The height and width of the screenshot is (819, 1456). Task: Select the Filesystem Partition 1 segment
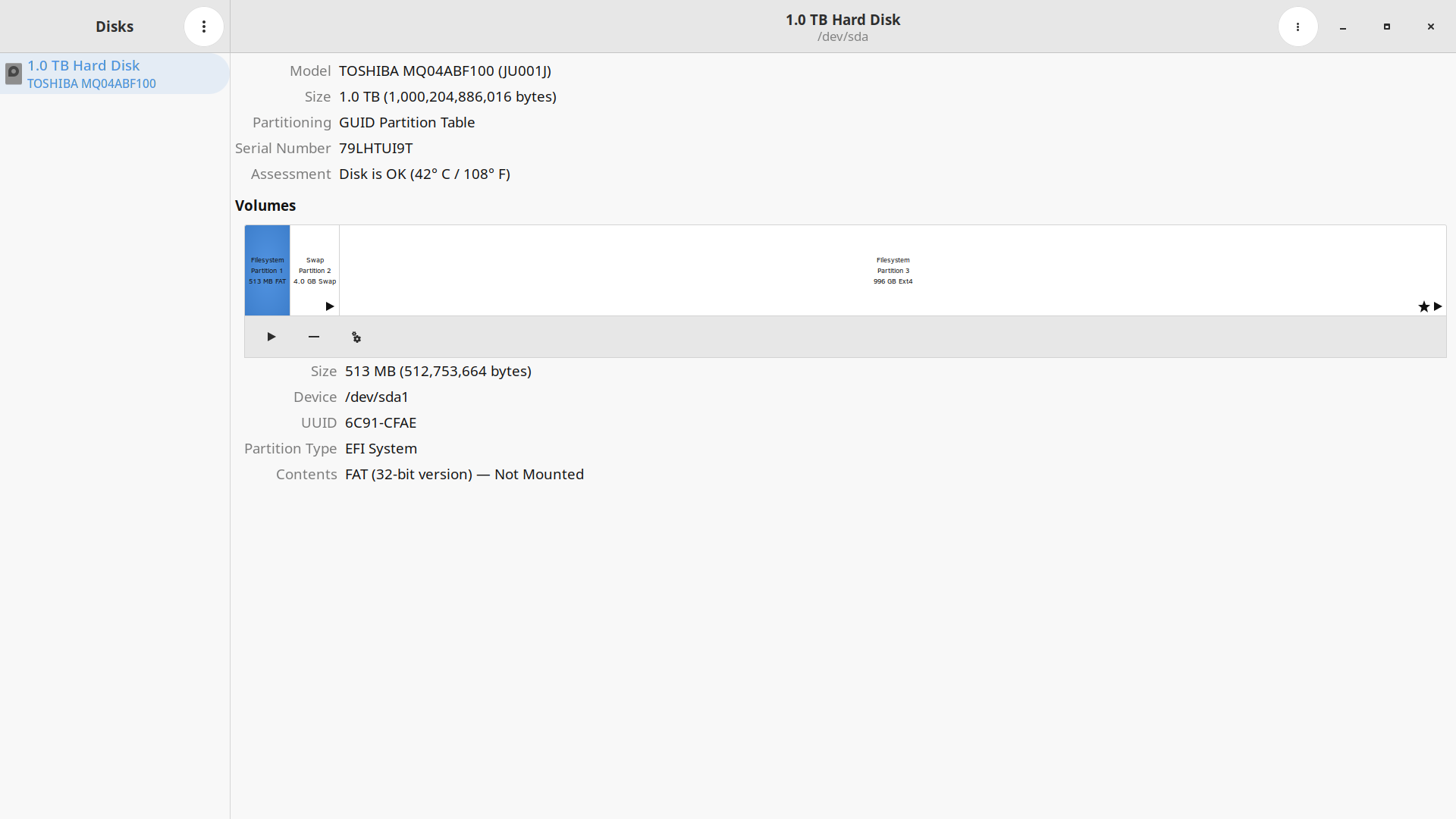pos(266,269)
